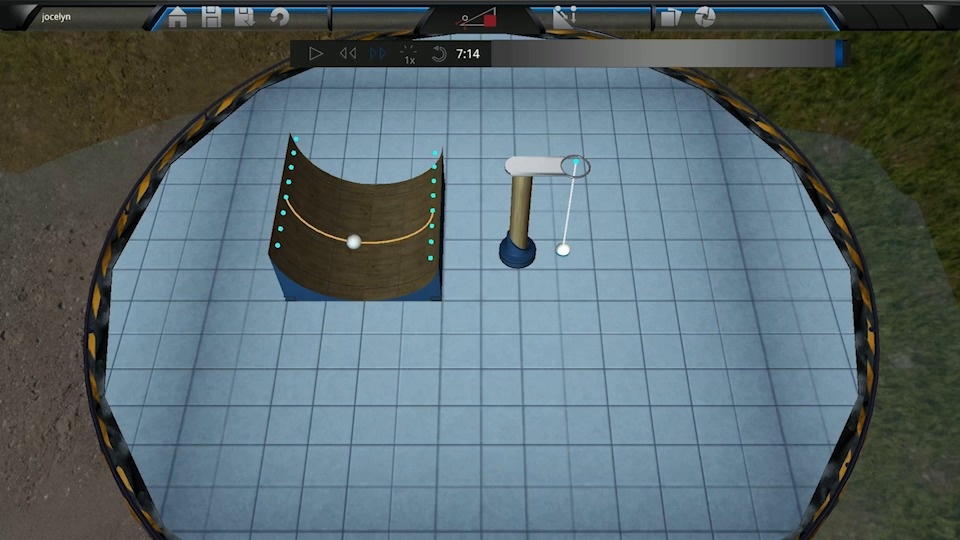This screenshot has width=960, height=540.
Task: Play the simulation
Action: tap(315, 54)
